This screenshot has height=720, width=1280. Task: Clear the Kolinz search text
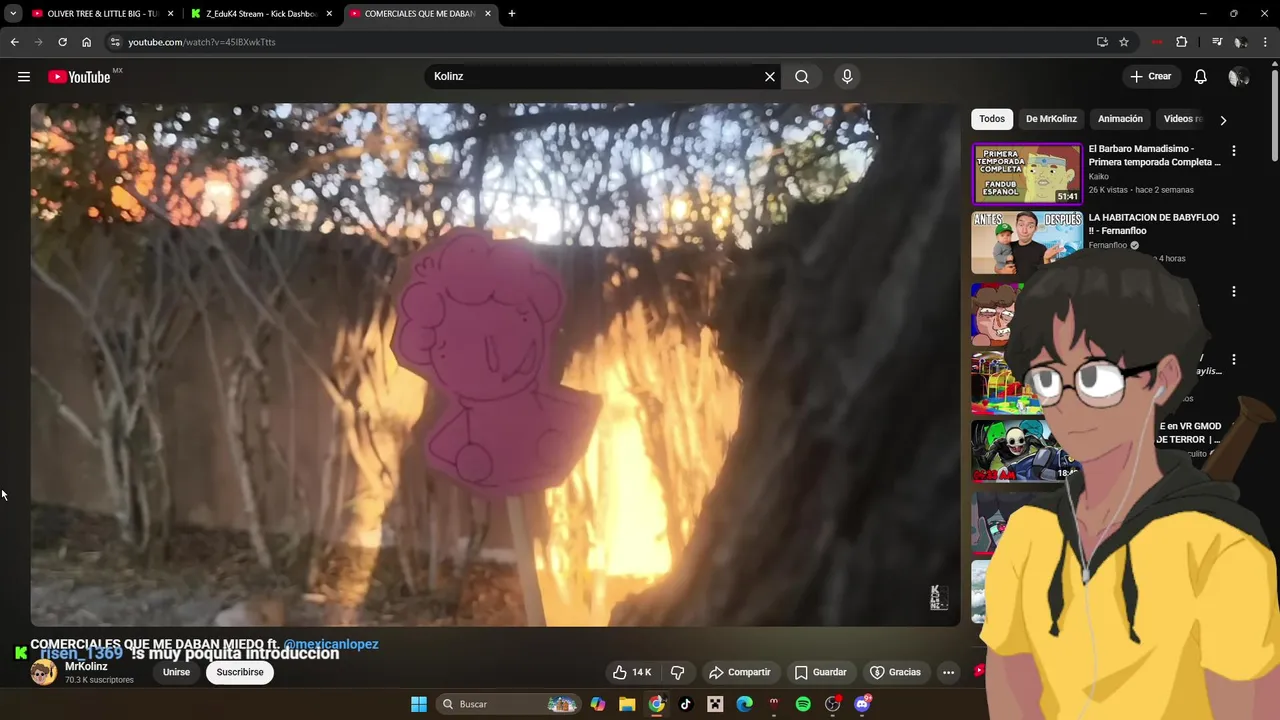(770, 77)
